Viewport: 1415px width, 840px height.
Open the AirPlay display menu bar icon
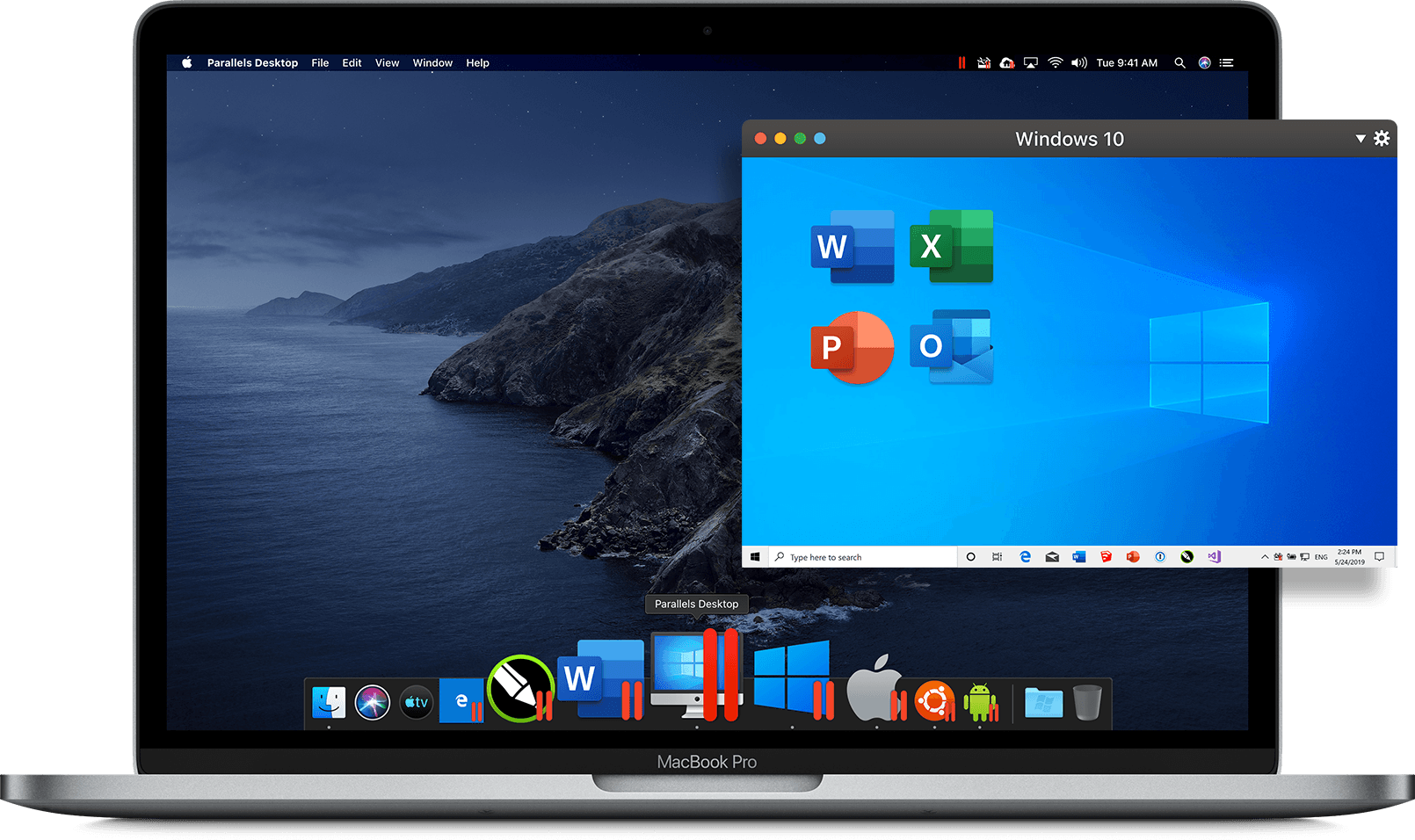pyautogui.click(x=1031, y=63)
